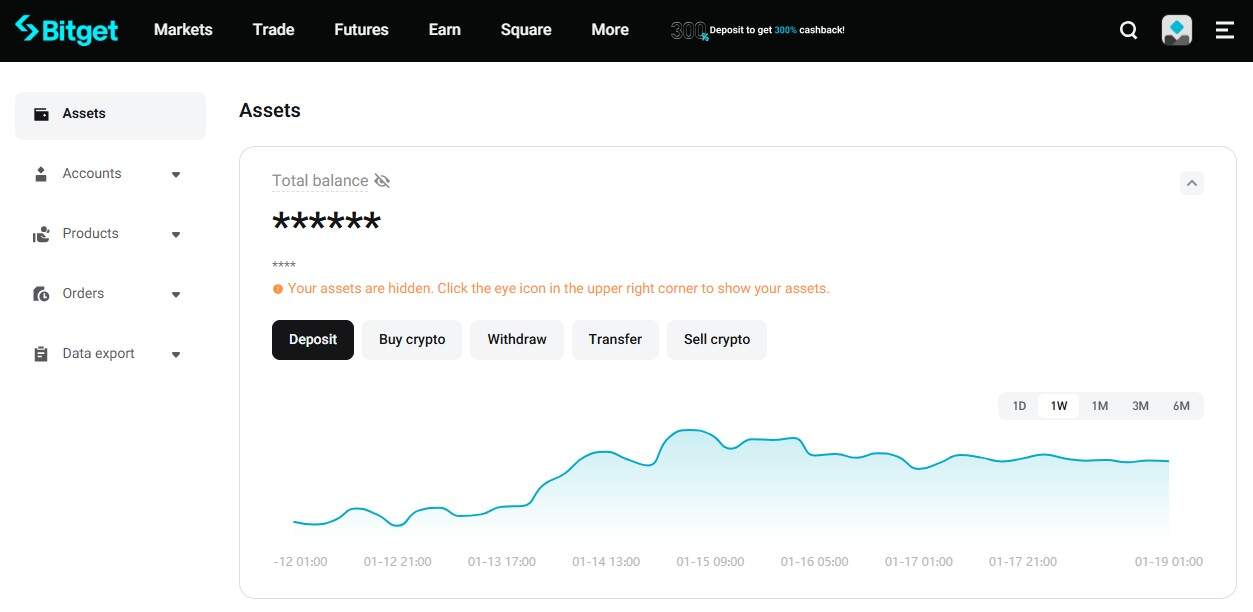Click the Assets wallet icon in sidebar
Viewport: 1253px width, 612px height.
(x=41, y=114)
